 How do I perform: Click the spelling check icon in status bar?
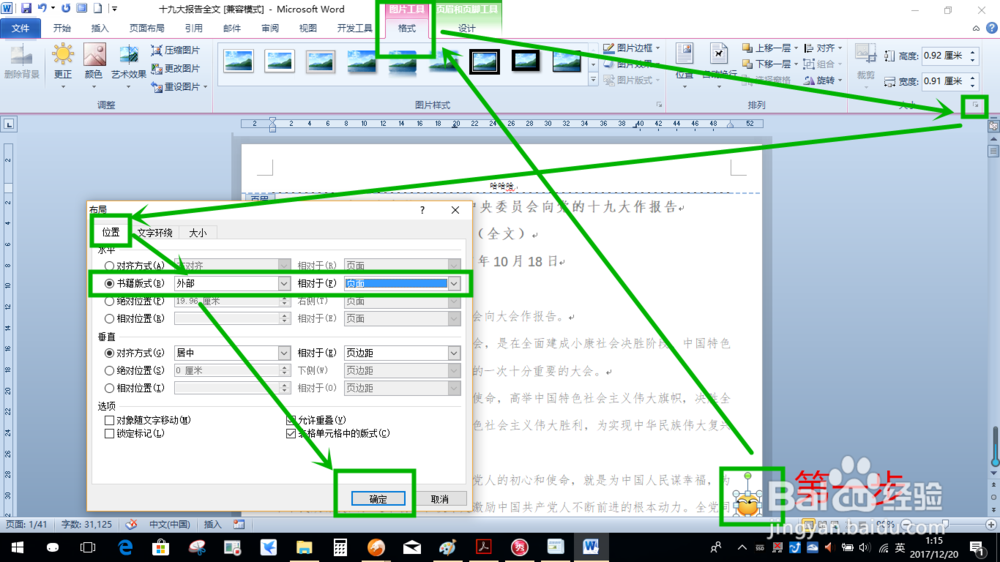[131, 524]
